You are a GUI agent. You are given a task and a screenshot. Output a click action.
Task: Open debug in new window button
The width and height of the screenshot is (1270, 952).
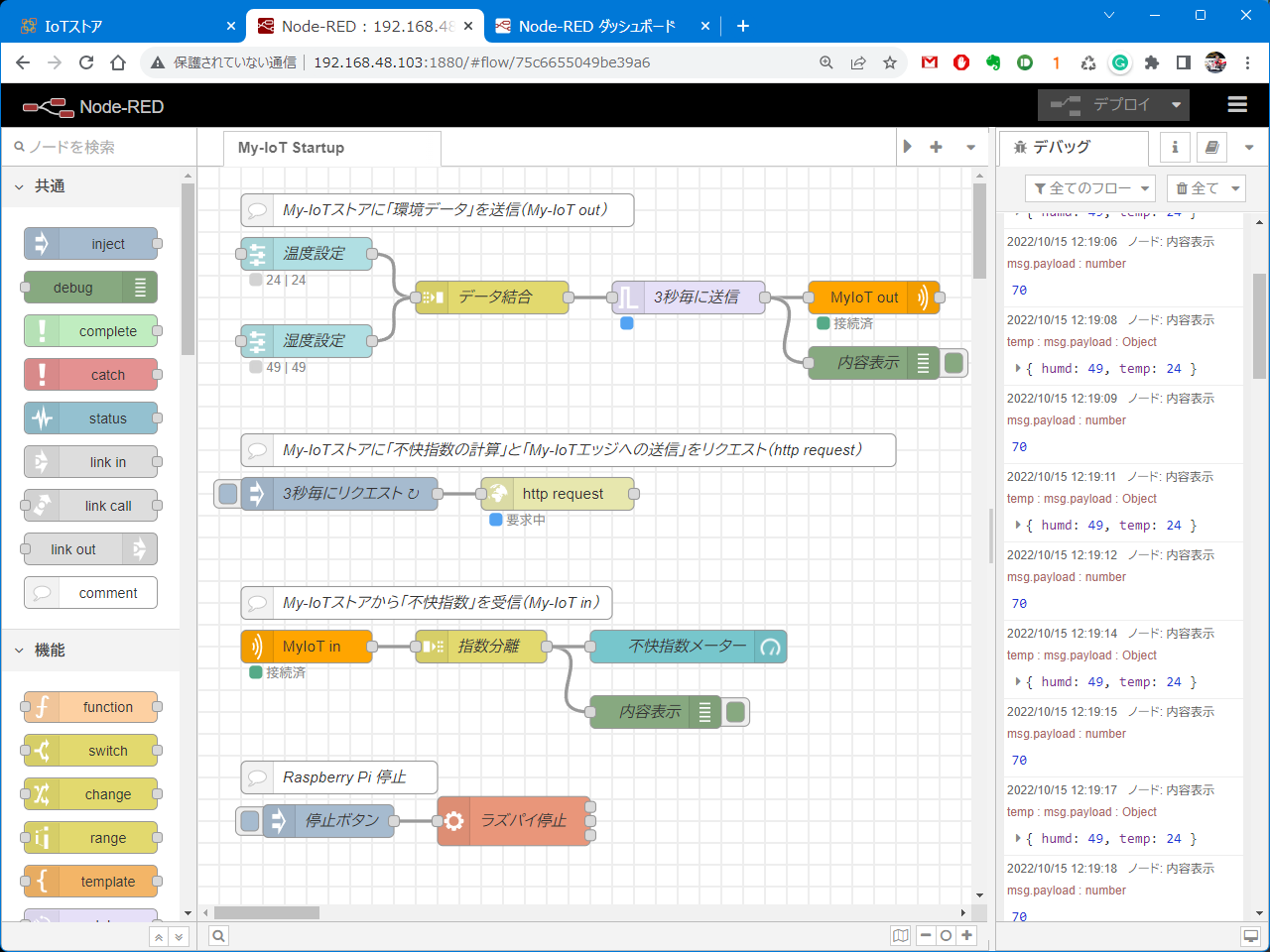(x=1251, y=936)
